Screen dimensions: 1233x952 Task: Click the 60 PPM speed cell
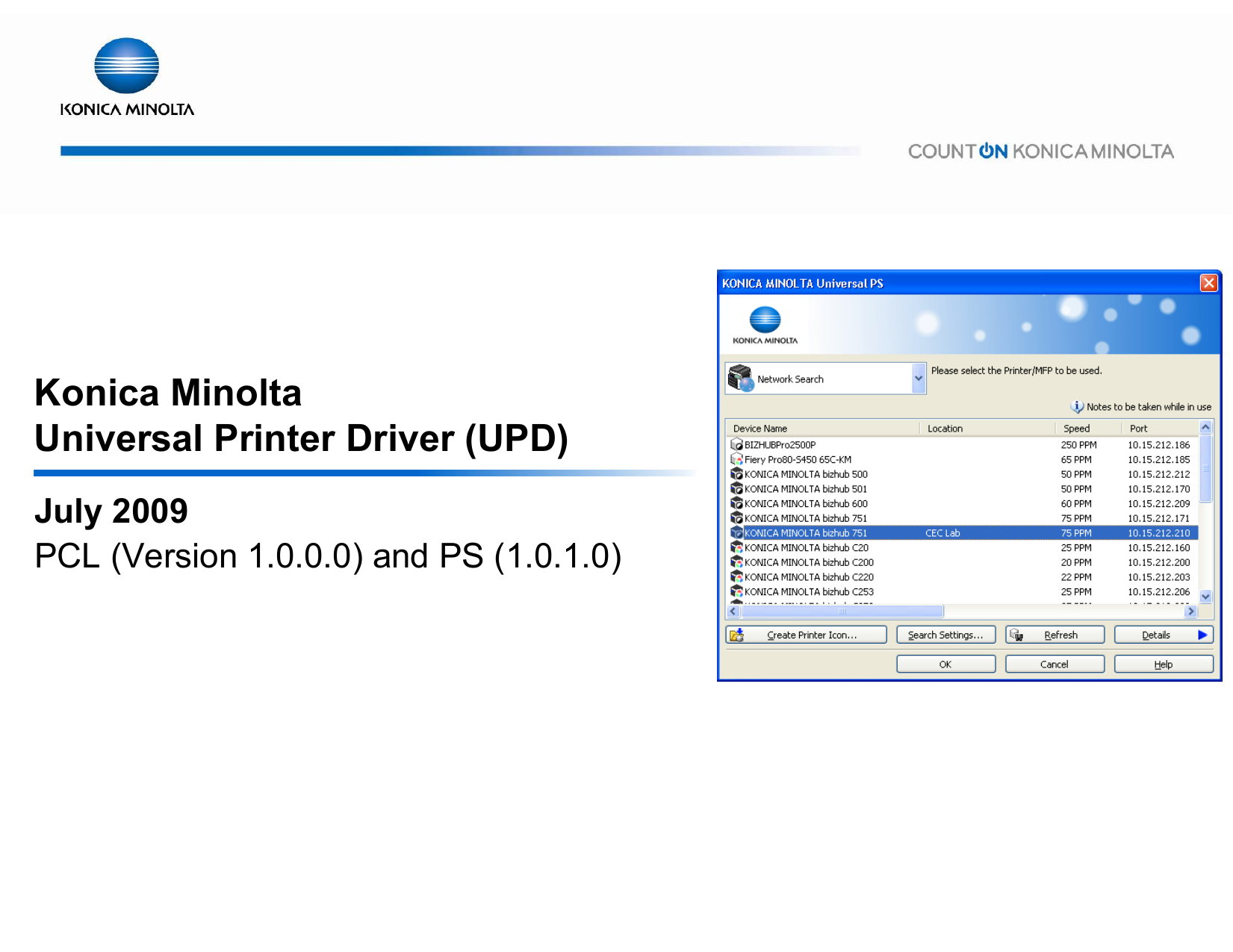[x=1076, y=504]
